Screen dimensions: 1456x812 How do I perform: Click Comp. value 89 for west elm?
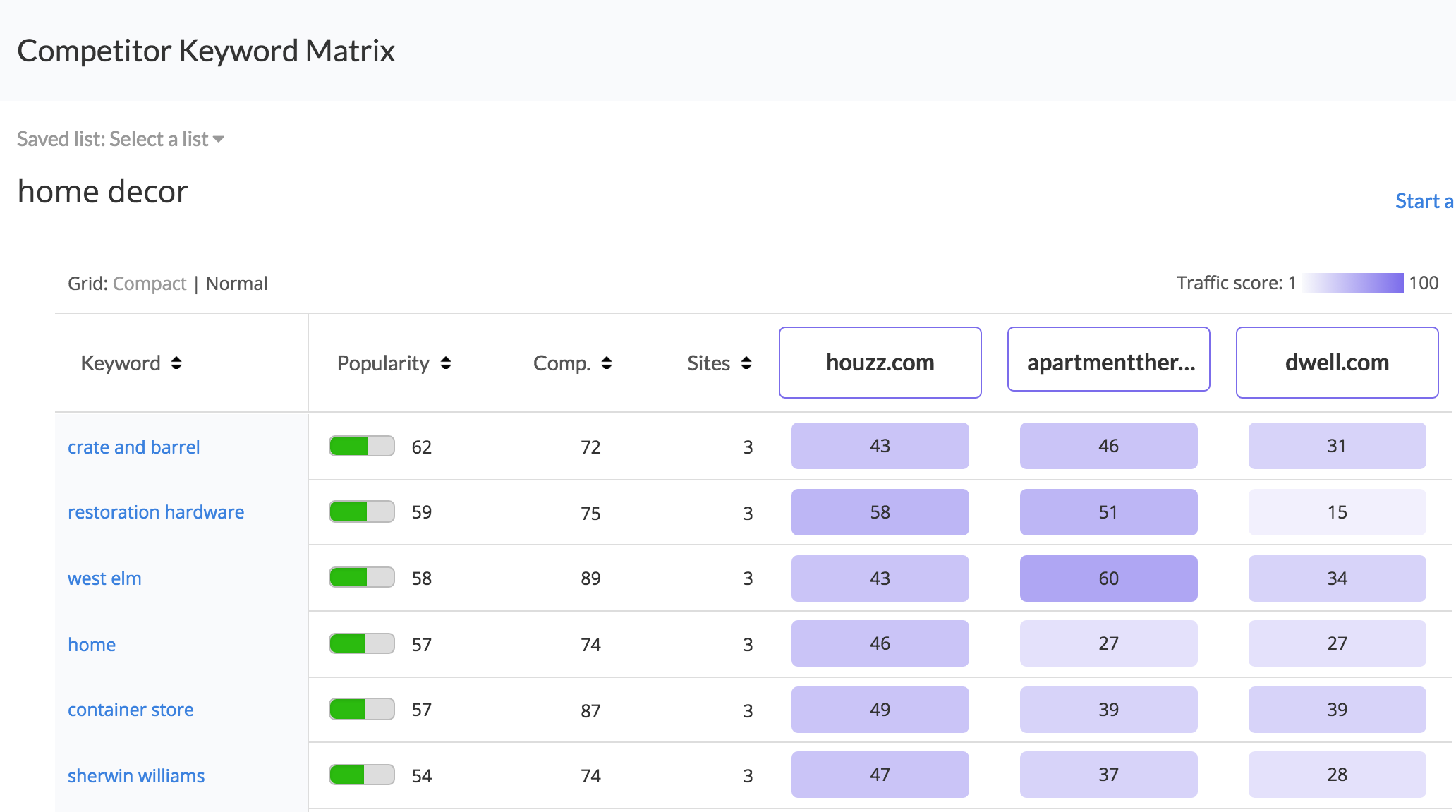(x=590, y=578)
